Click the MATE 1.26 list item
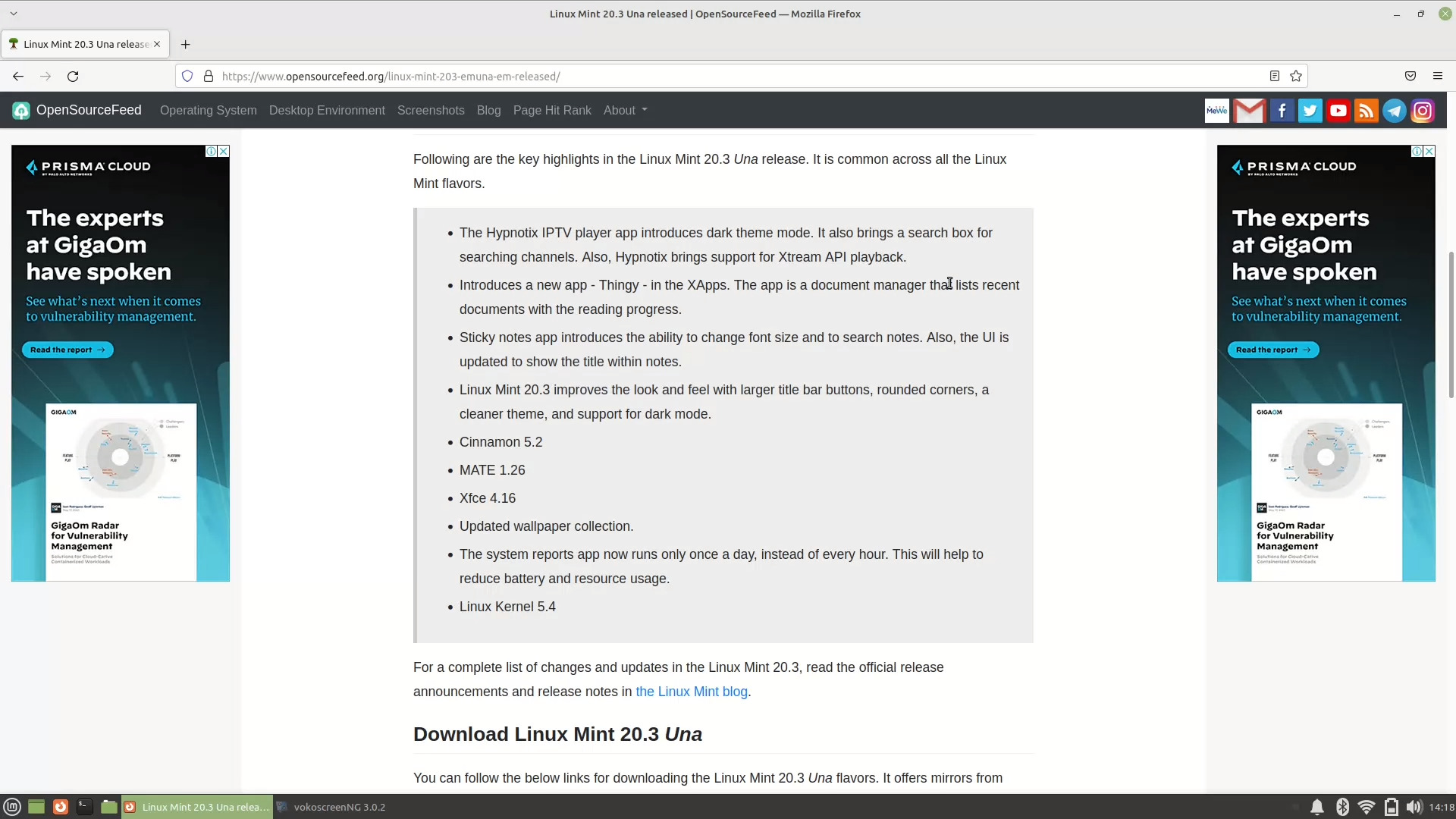Screen dimensions: 1456x819 (x=492, y=470)
